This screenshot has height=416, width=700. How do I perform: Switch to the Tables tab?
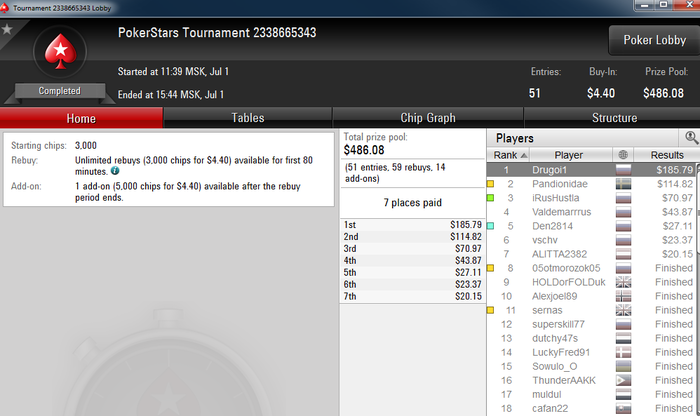pos(248,118)
